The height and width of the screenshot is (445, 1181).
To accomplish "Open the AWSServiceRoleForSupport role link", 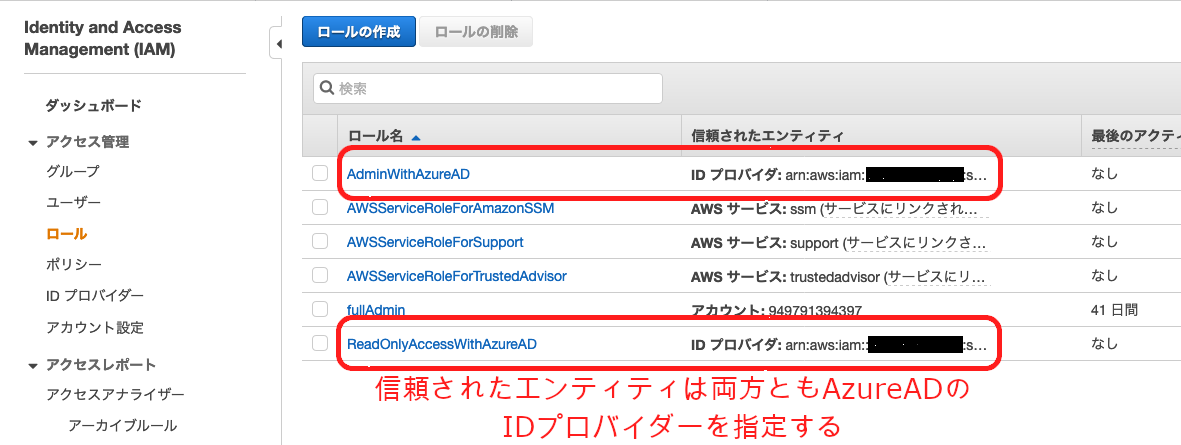I will (435, 242).
